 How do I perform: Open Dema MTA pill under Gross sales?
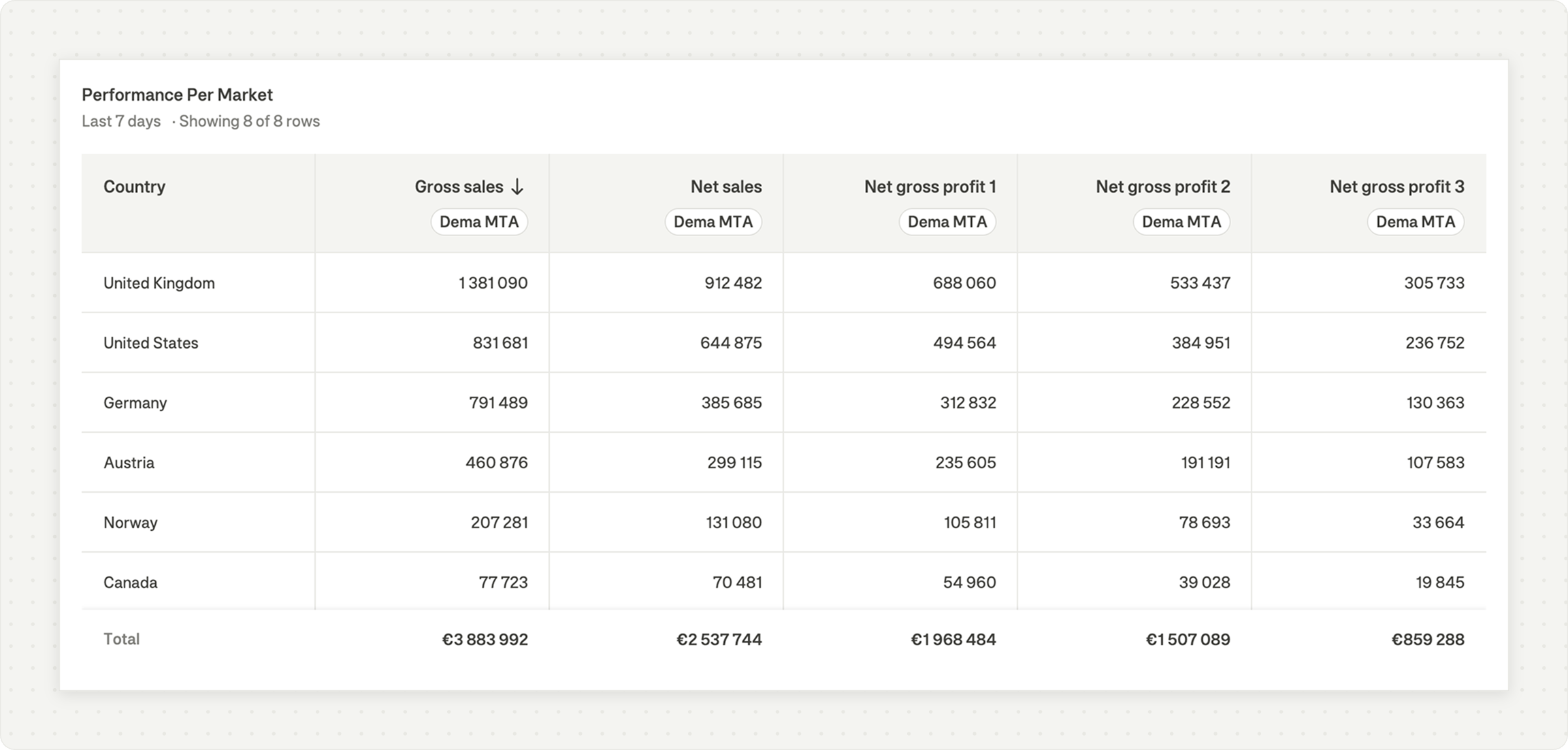479,222
